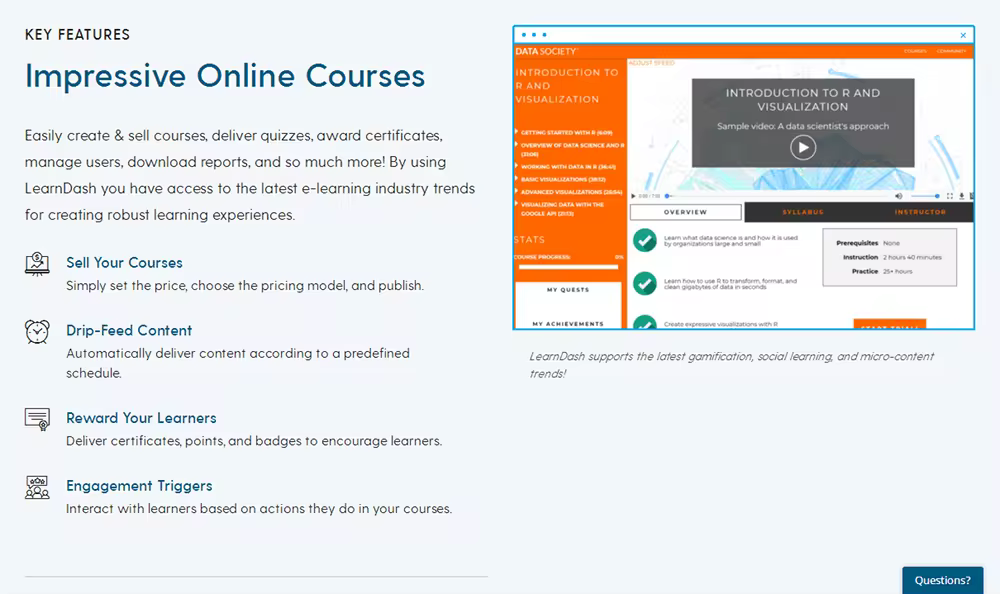
Task: Click the Drip-Feed Content alarm clock icon
Action: pos(37,332)
